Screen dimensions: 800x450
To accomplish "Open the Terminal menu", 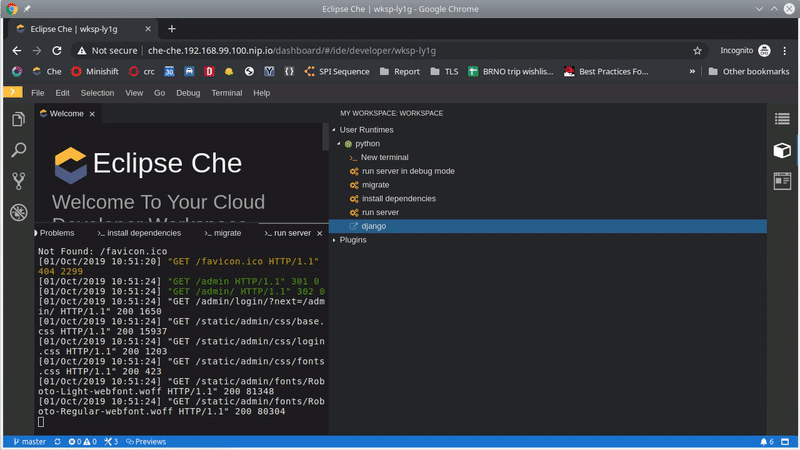I will (227, 93).
